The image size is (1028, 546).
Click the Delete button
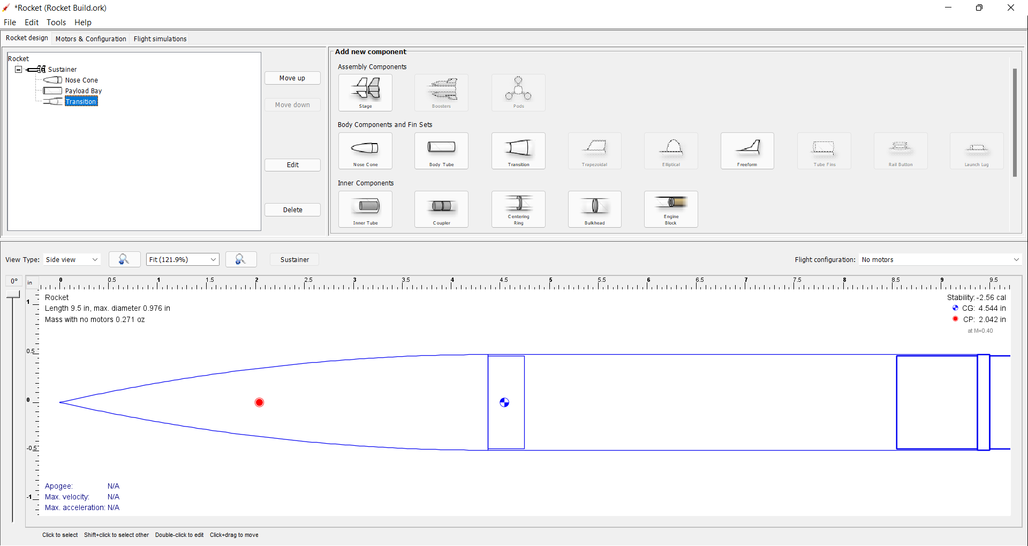pos(292,210)
